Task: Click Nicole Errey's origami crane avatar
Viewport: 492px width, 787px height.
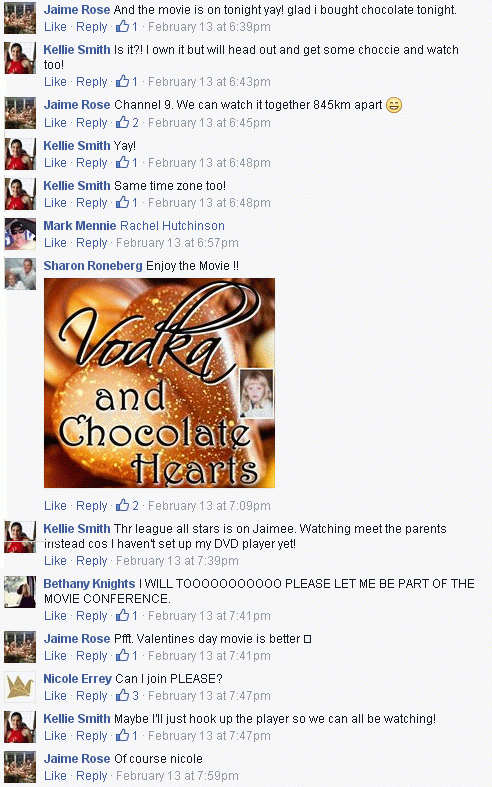Action: coord(20,687)
